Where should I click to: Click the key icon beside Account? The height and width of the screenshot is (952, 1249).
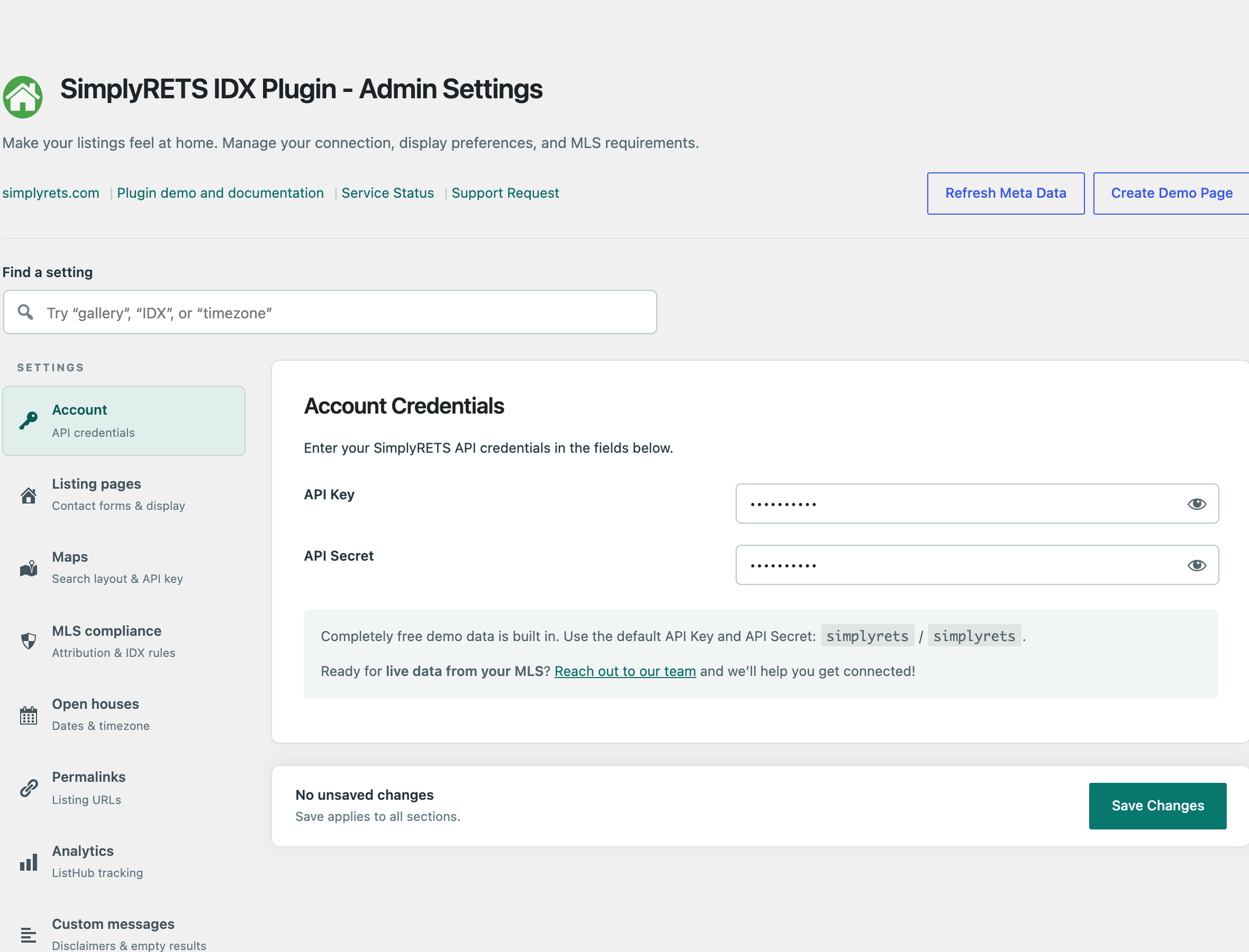click(28, 421)
